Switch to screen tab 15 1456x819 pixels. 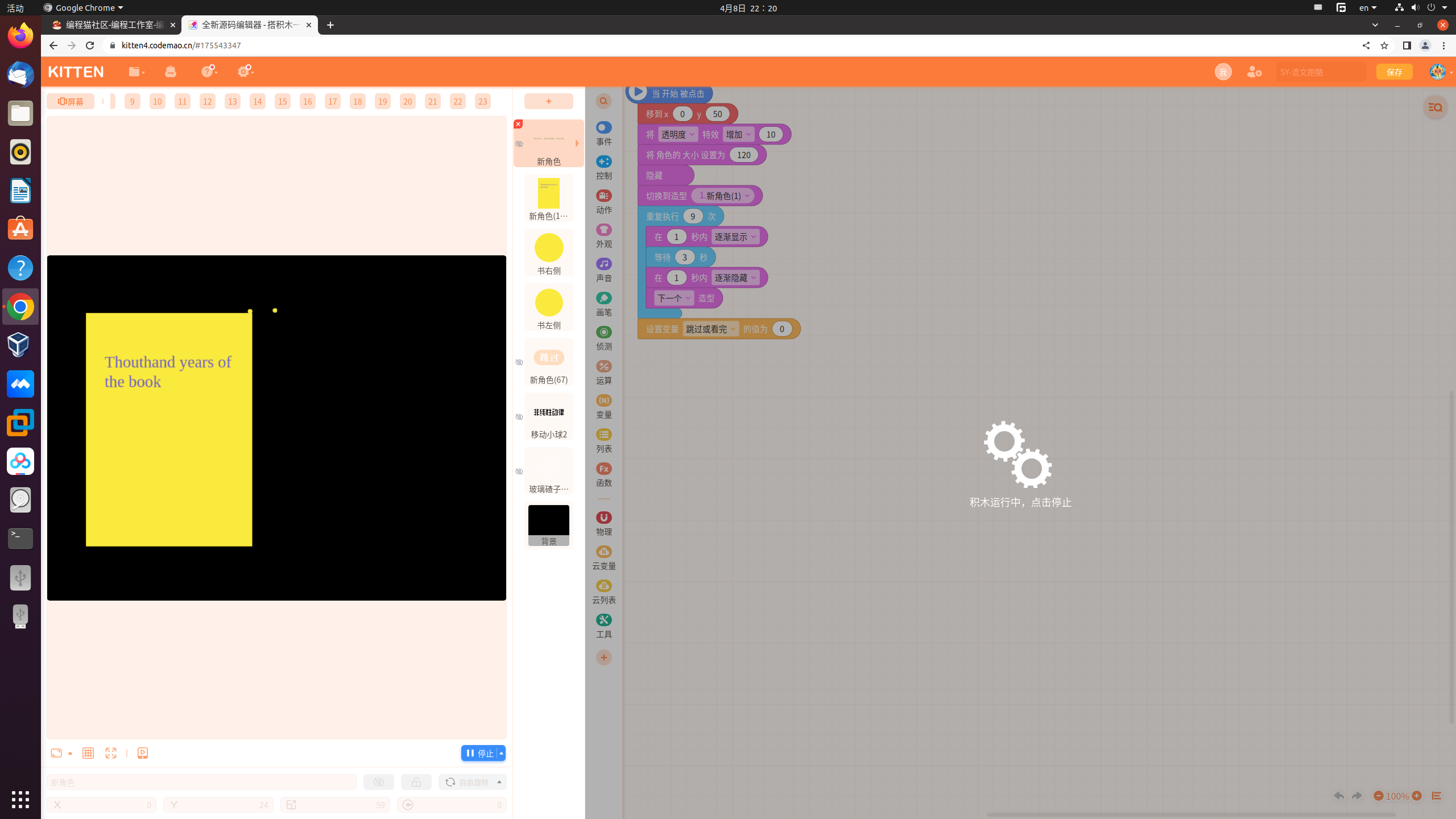point(283,101)
